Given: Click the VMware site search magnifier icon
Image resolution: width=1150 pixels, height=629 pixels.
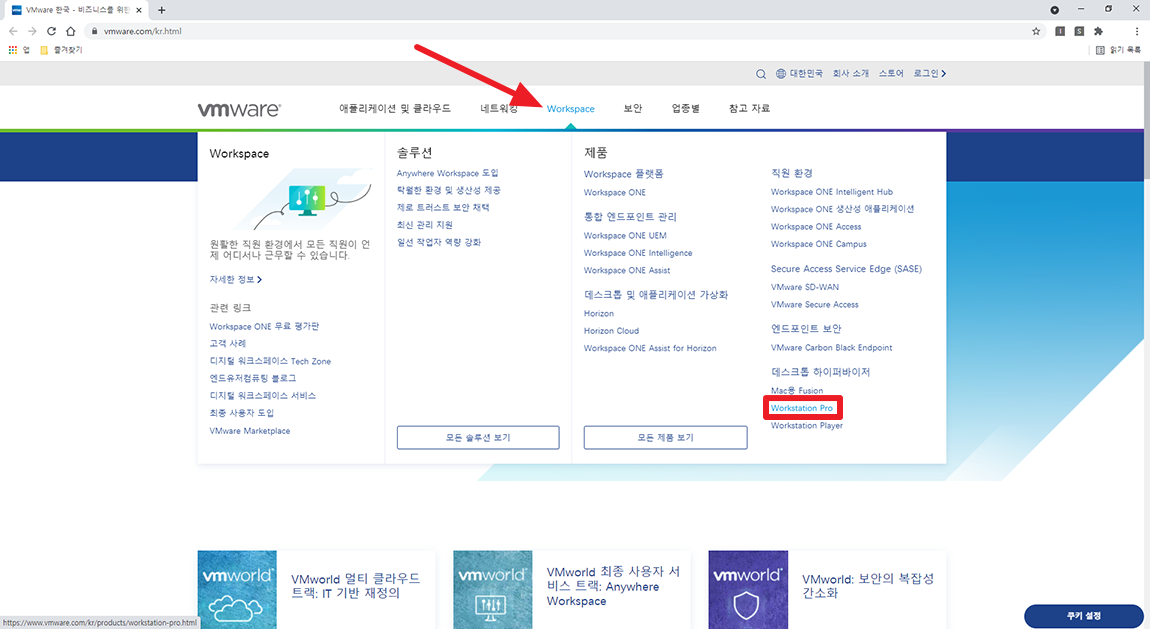Looking at the screenshot, I should [x=761, y=74].
